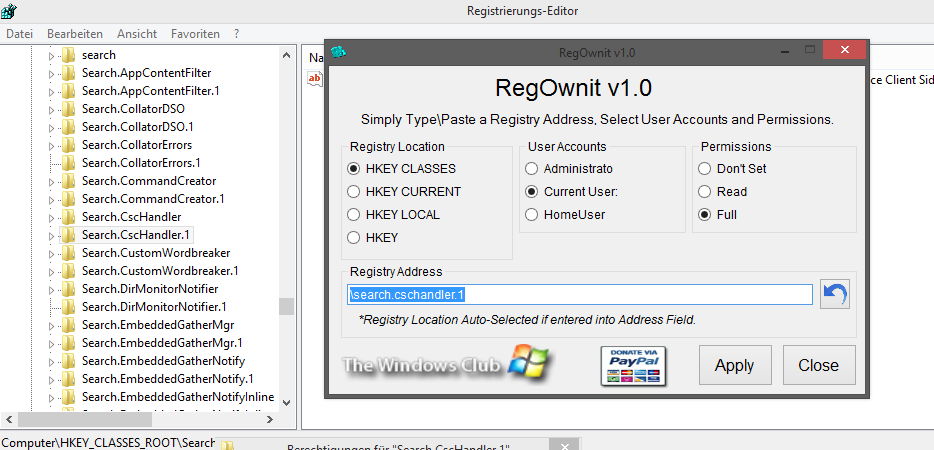Open the Ansicht menu
The width and height of the screenshot is (934, 450).
(137, 34)
